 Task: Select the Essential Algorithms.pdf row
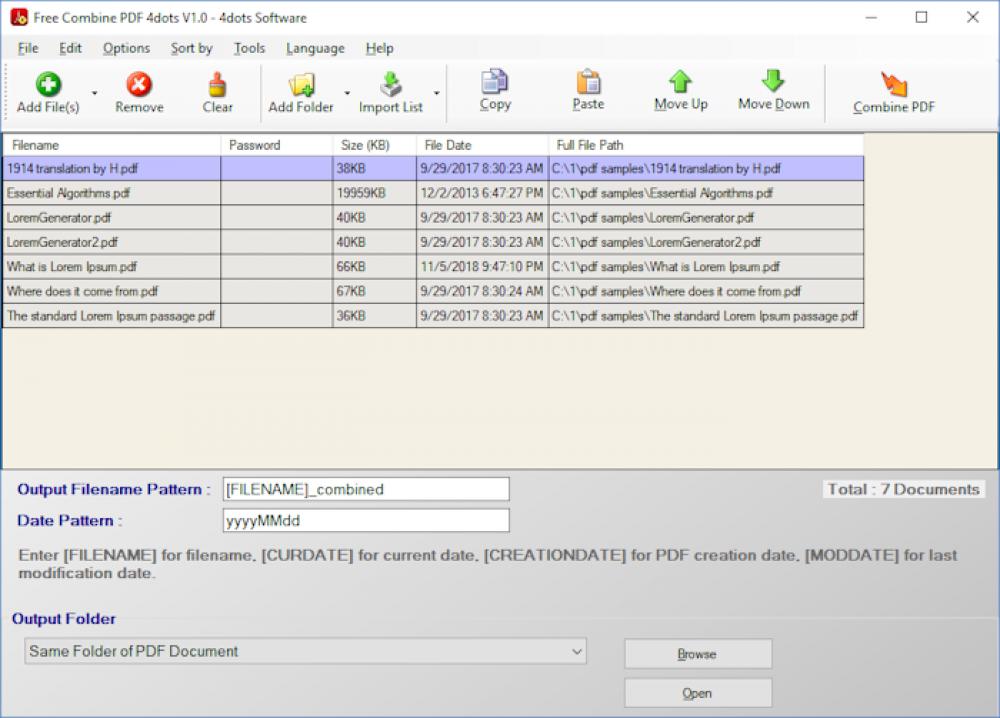coord(110,193)
